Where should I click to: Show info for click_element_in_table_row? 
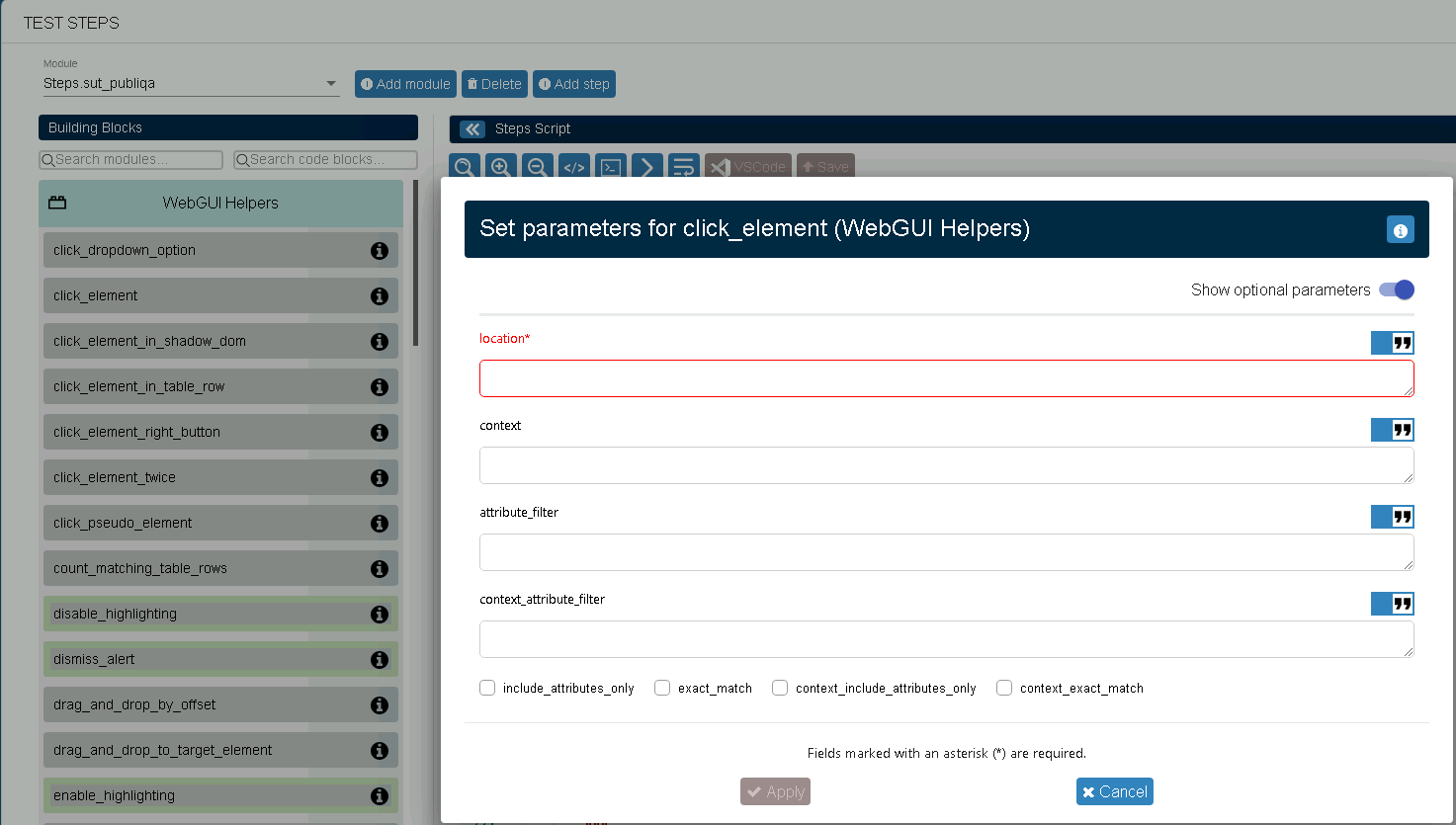[x=379, y=387]
